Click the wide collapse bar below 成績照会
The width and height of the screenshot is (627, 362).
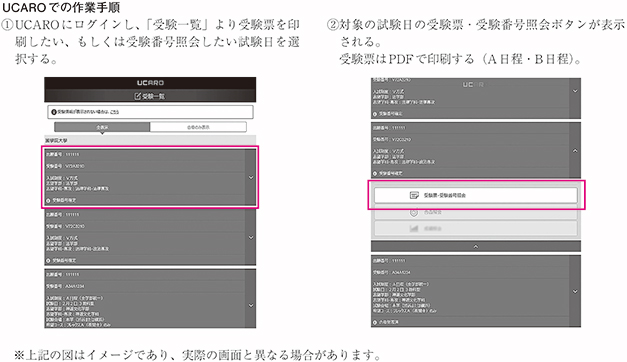(x=476, y=246)
